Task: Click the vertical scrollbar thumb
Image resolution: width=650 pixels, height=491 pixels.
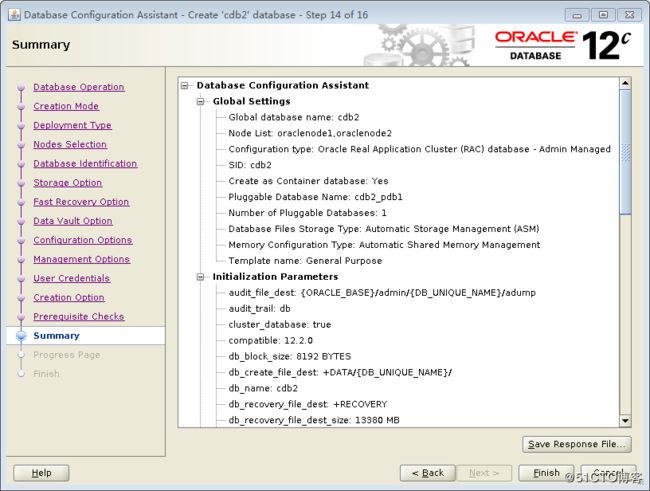Action: [625, 152]
